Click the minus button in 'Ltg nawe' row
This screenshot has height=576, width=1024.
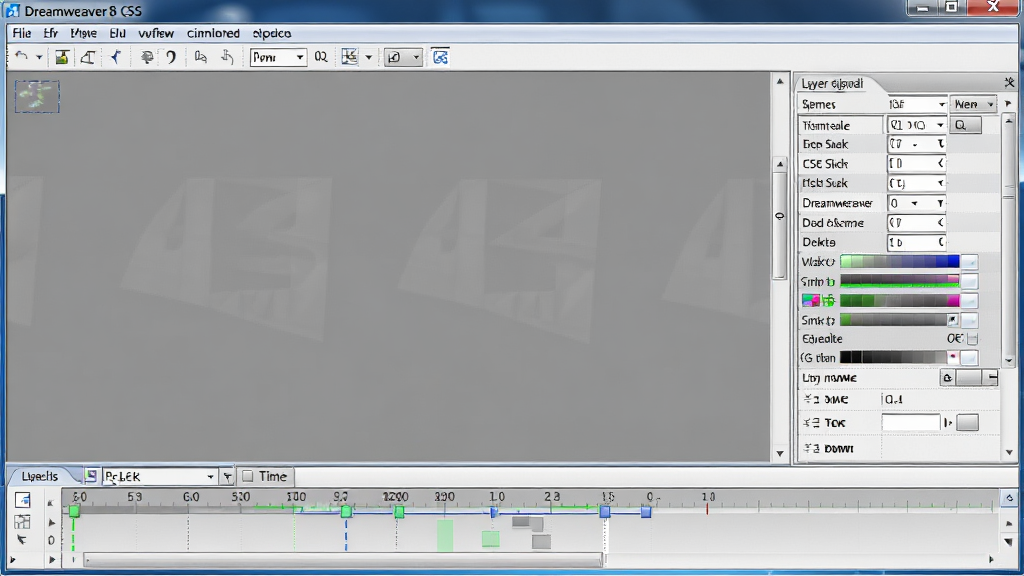pos(992,378)
